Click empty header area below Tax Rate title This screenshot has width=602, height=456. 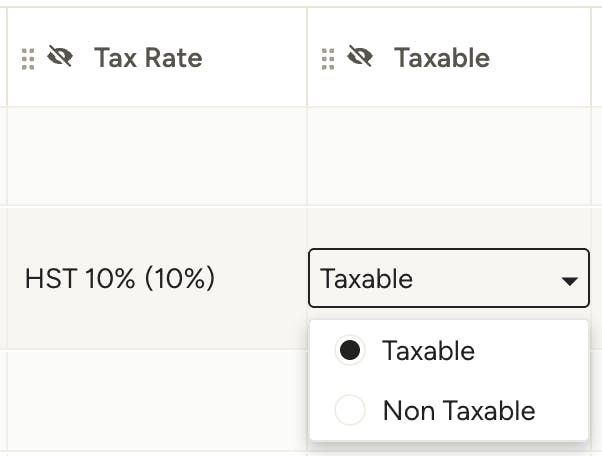(157, 89)
